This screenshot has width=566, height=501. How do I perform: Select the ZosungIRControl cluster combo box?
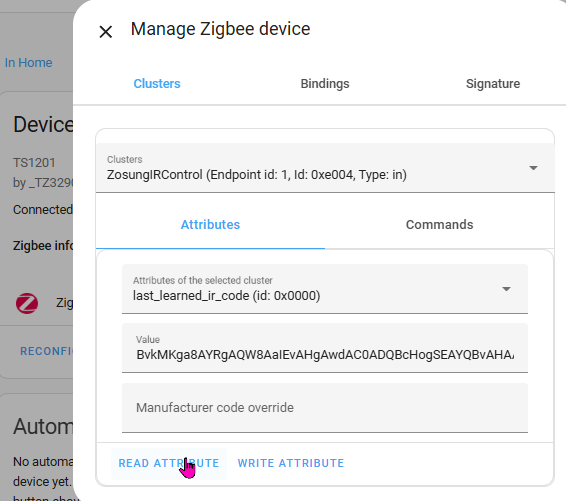pos(325,168)
